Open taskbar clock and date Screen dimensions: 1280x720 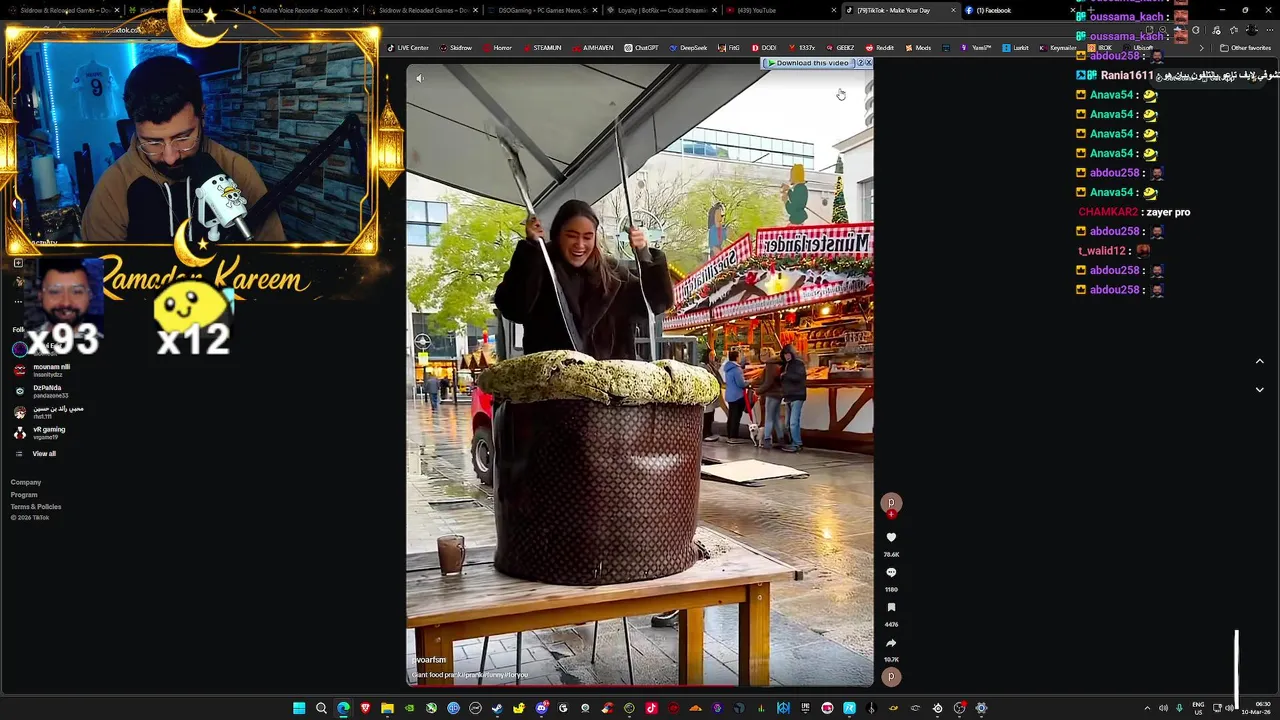(1256, 708)
